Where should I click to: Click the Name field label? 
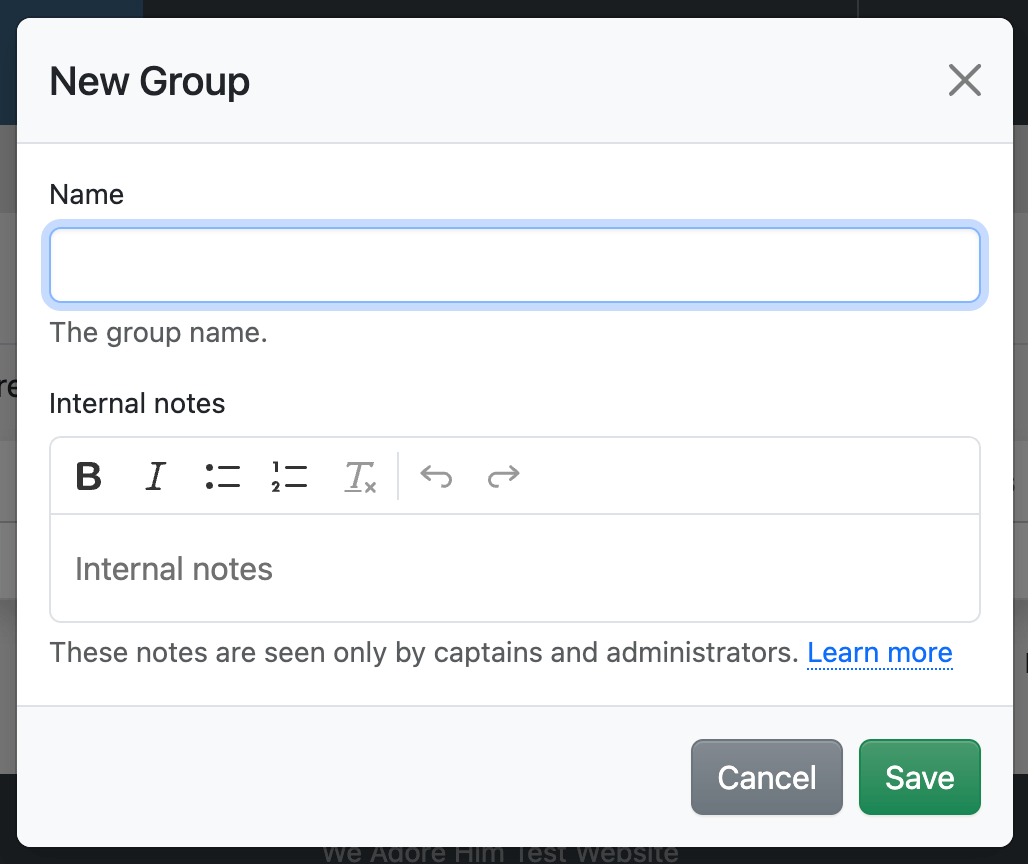pos(87,194)
